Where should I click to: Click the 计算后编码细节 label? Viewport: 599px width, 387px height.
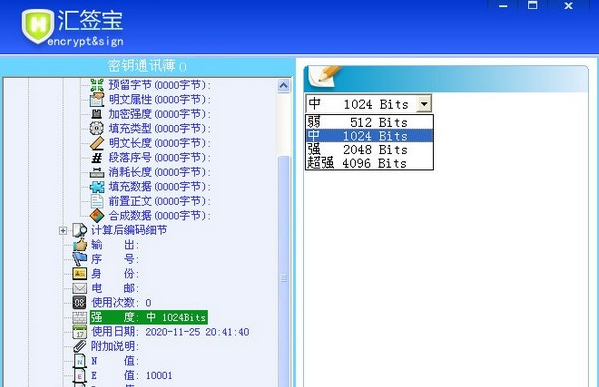coord(129,230)
